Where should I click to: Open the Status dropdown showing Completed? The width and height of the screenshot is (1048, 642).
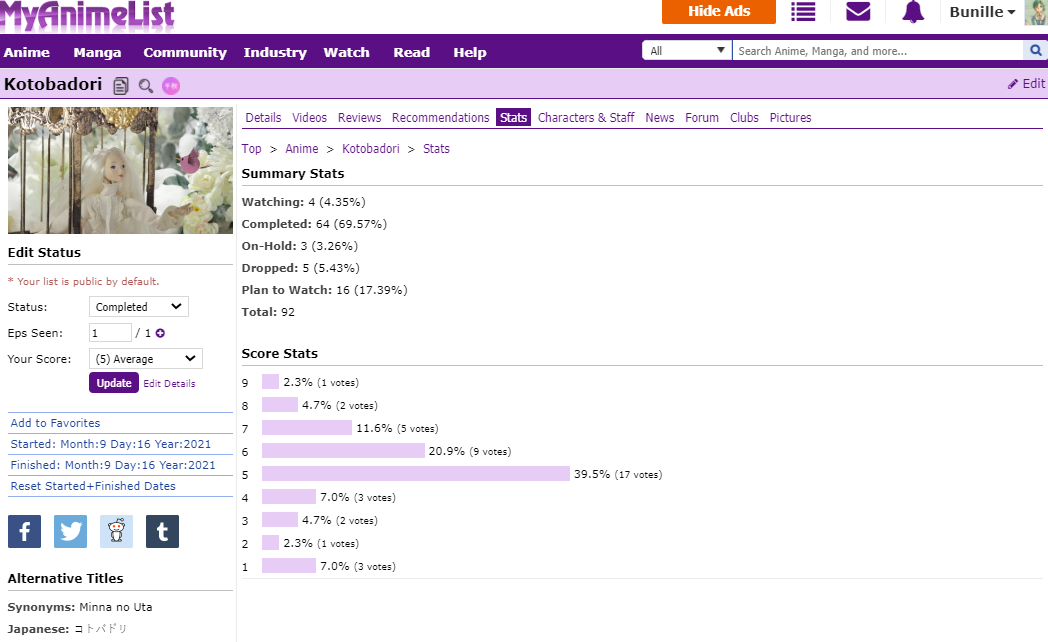[139, 307]
